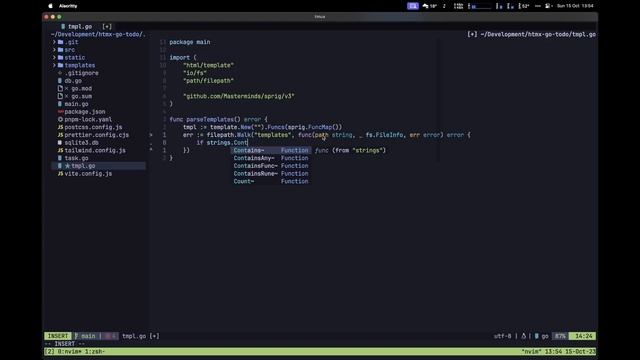Click the date and time in macOS menu bar
Screen dimensions: 640x360
(x=575, y=6)
